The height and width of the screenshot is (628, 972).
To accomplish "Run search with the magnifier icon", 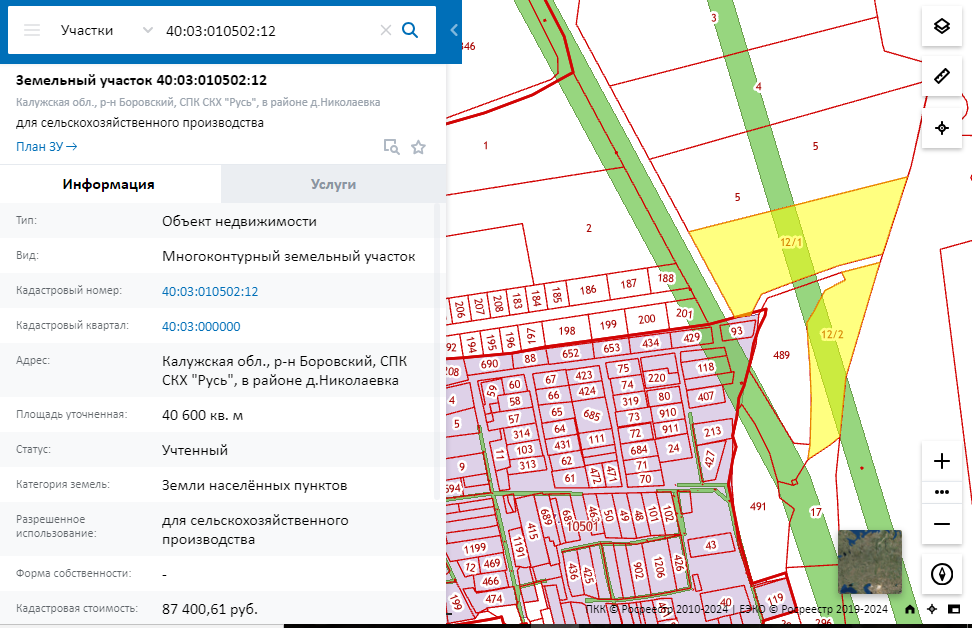I will coord(410,30).
